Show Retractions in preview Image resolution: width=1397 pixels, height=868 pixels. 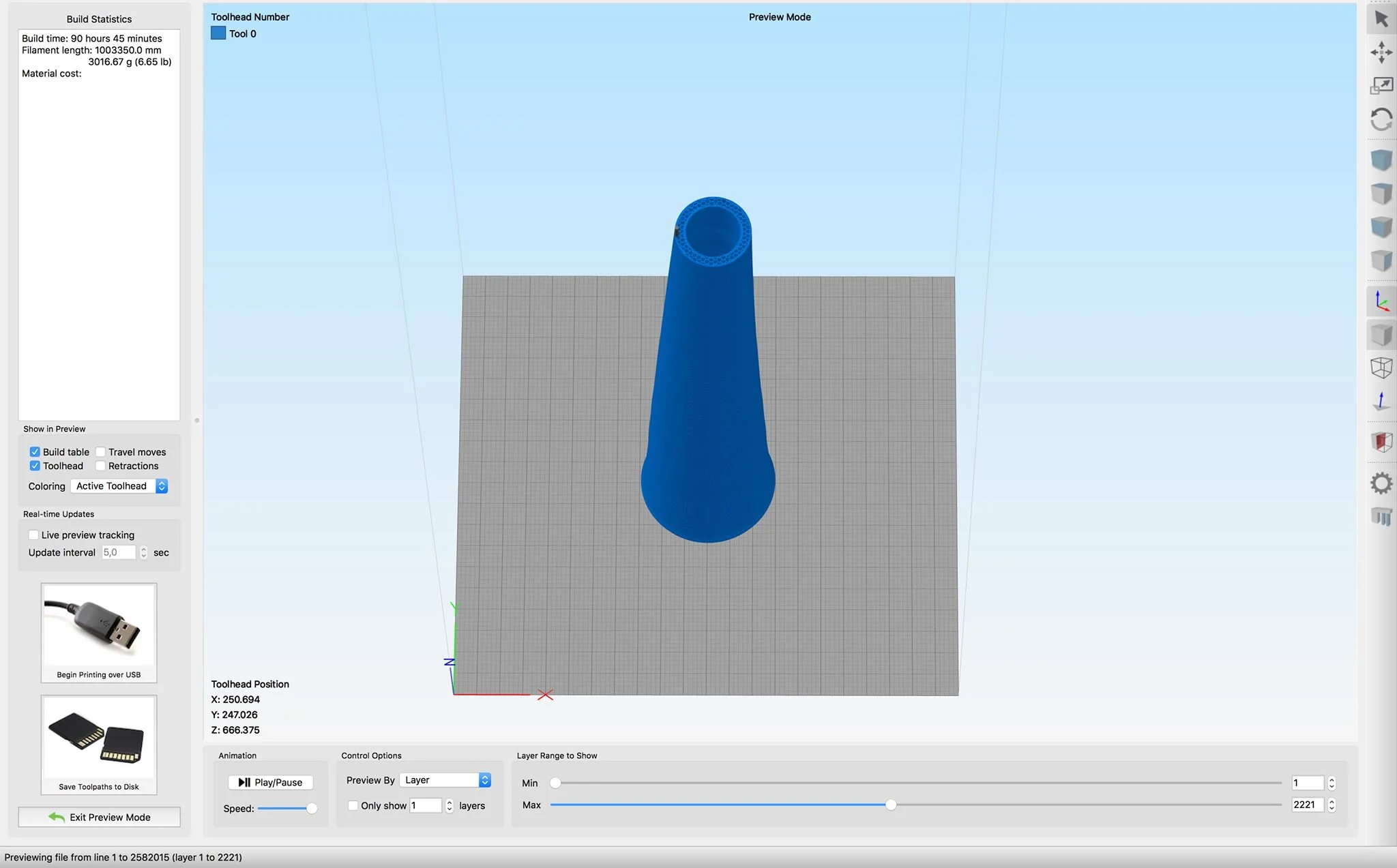pos(101,466)
